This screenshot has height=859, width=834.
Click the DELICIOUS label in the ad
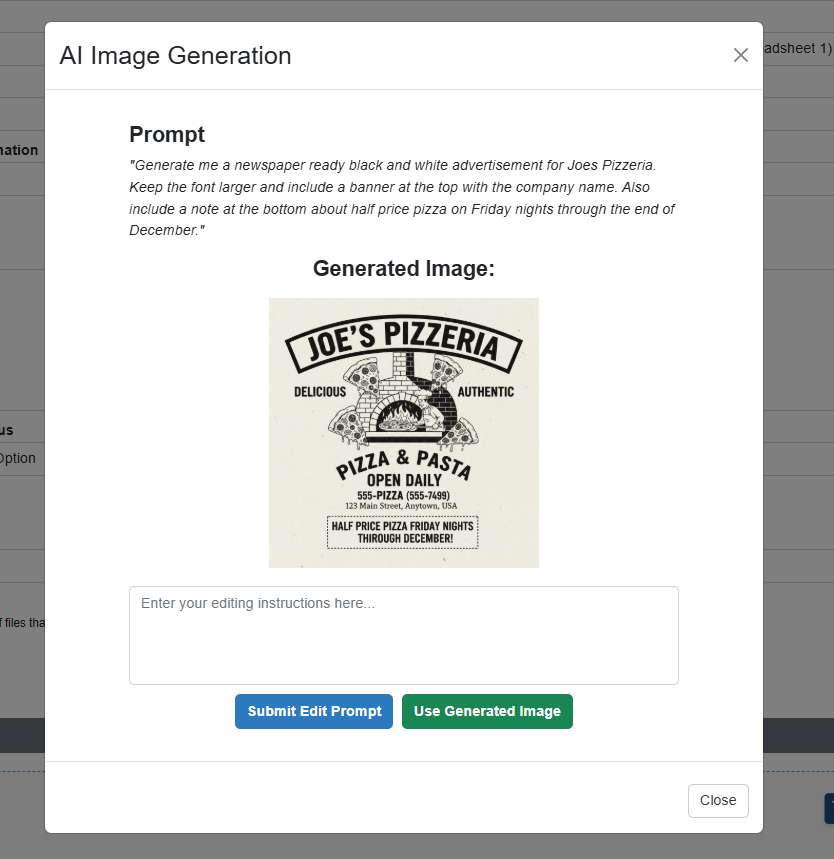pyautogui.click(x=320, y=392)
